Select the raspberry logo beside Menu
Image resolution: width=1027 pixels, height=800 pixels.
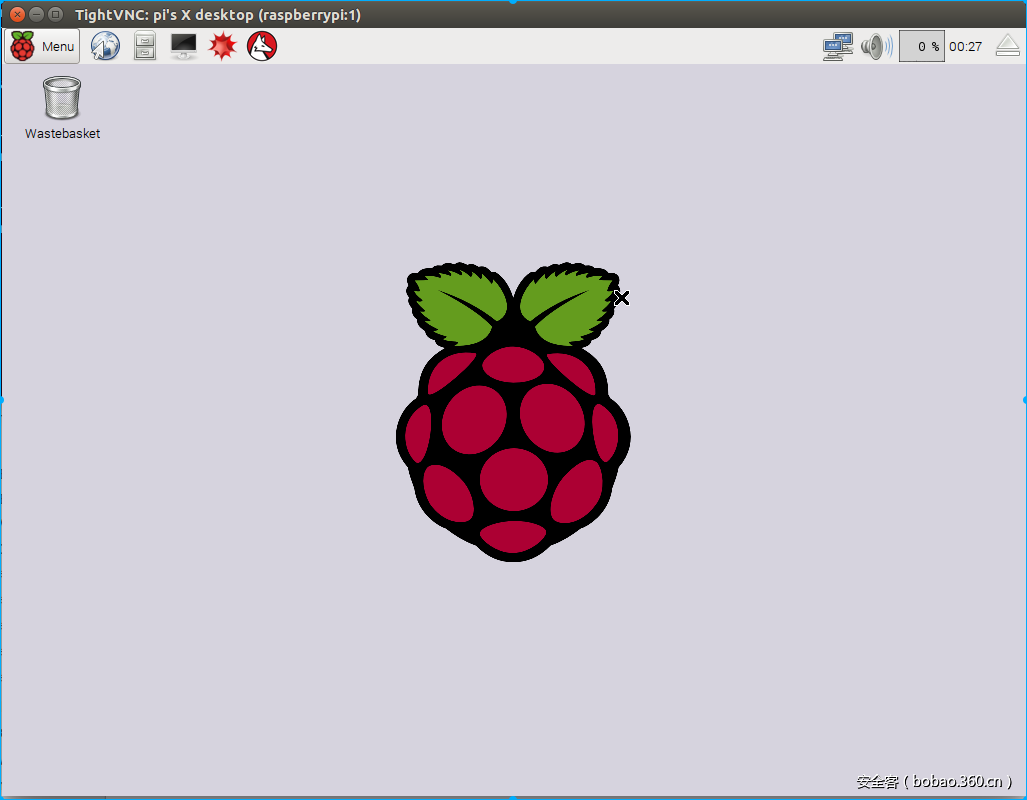[x=21, y=46]
